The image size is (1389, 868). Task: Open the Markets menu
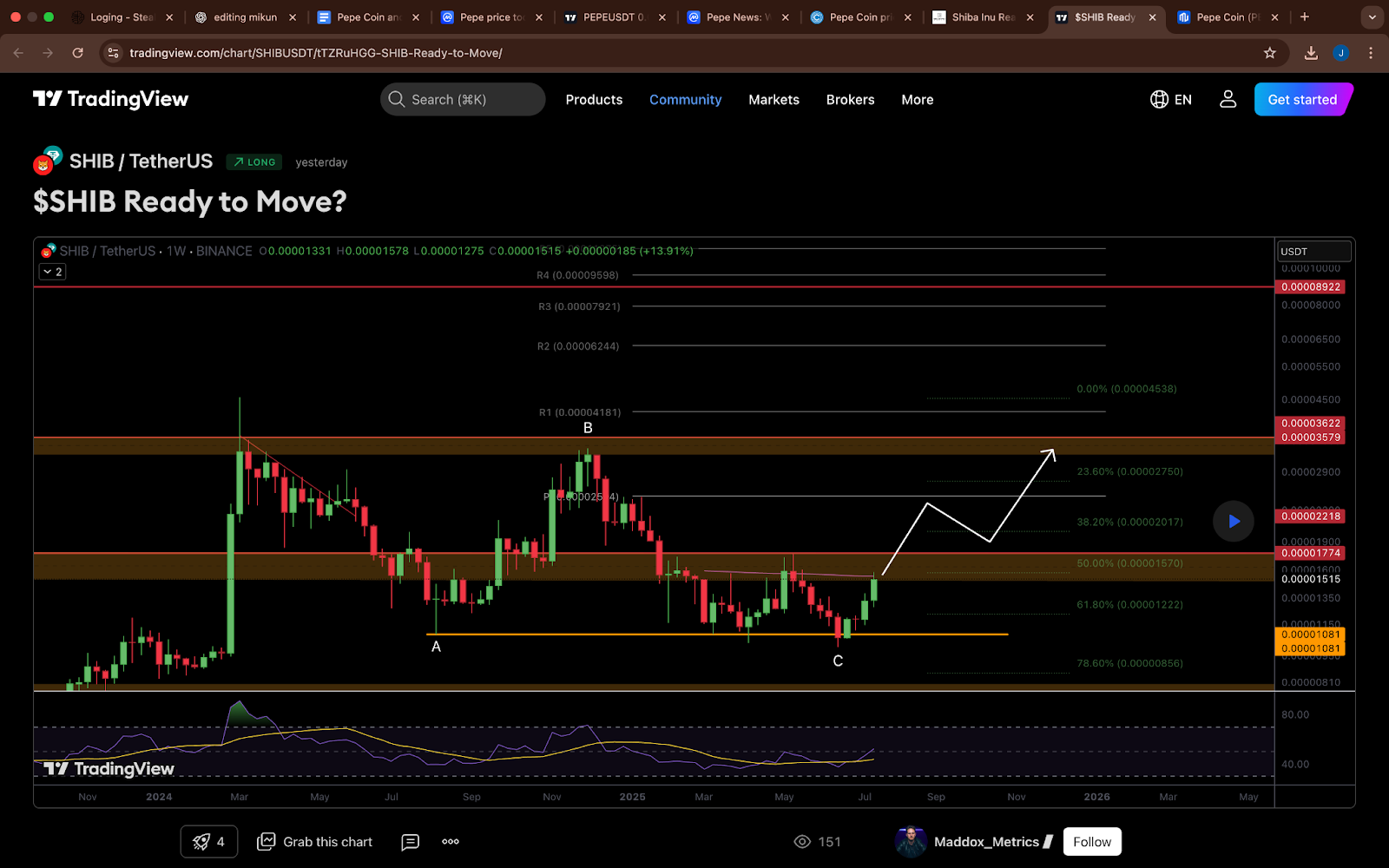tap(773, 100)
